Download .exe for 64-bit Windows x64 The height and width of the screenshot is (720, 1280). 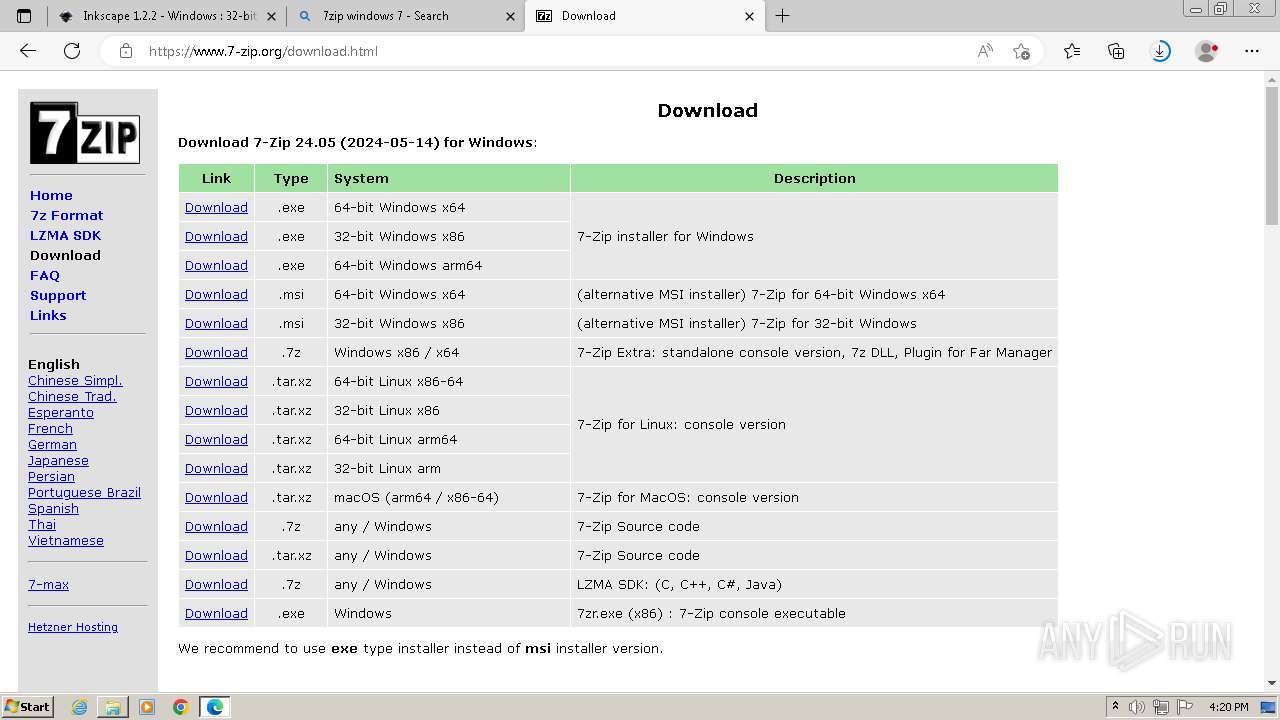[216, 207]
